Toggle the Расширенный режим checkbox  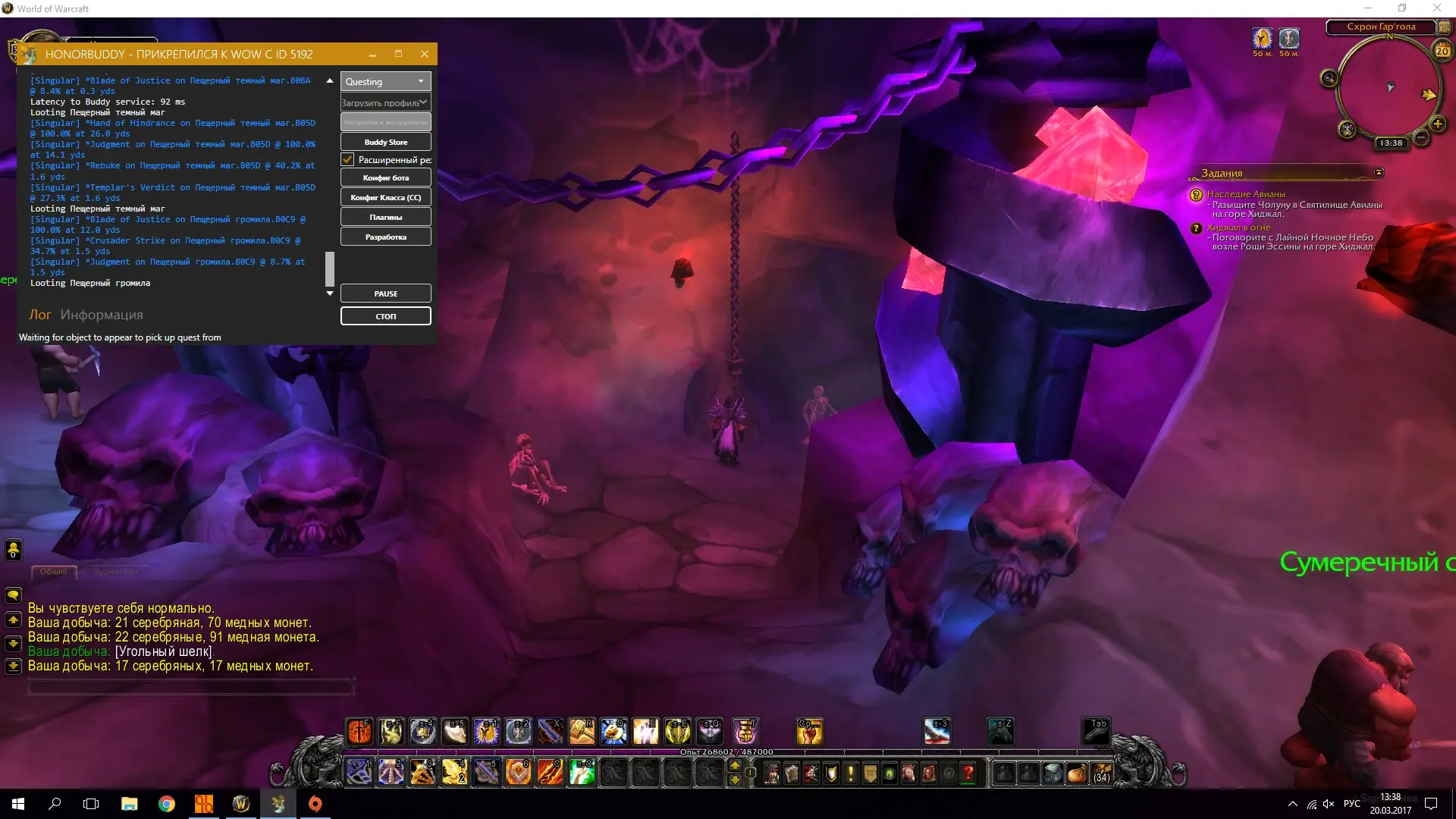click(348, 159)
